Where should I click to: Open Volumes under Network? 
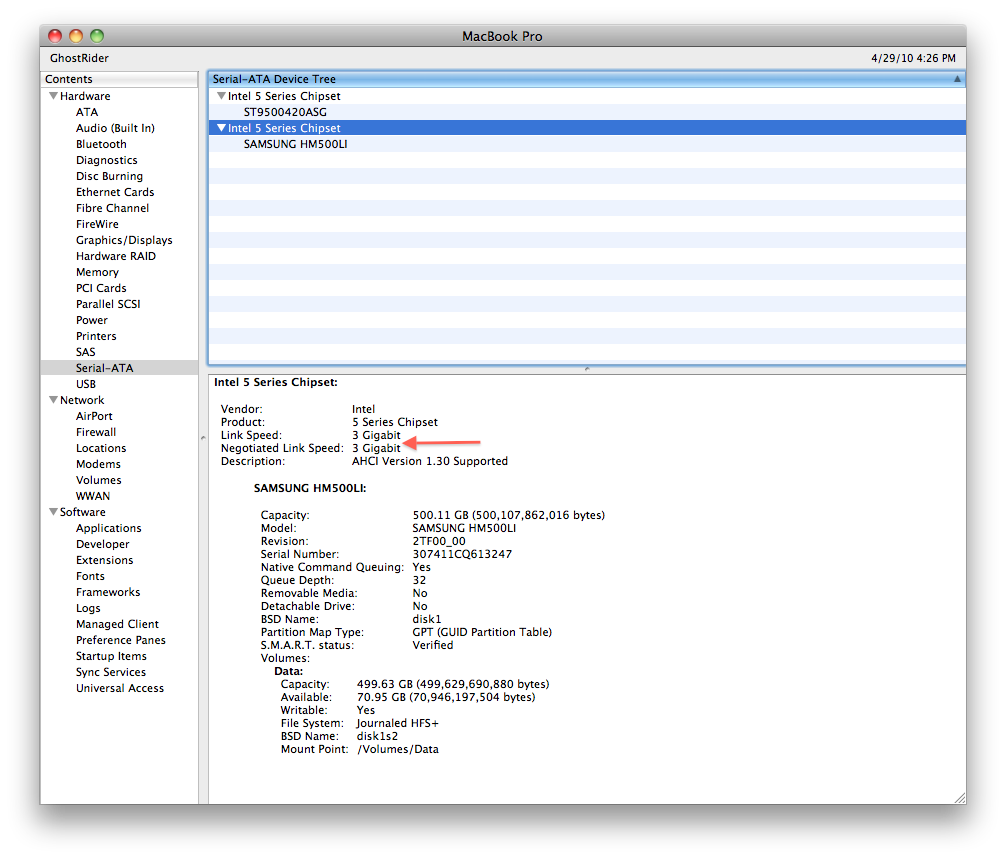[98, 480]
